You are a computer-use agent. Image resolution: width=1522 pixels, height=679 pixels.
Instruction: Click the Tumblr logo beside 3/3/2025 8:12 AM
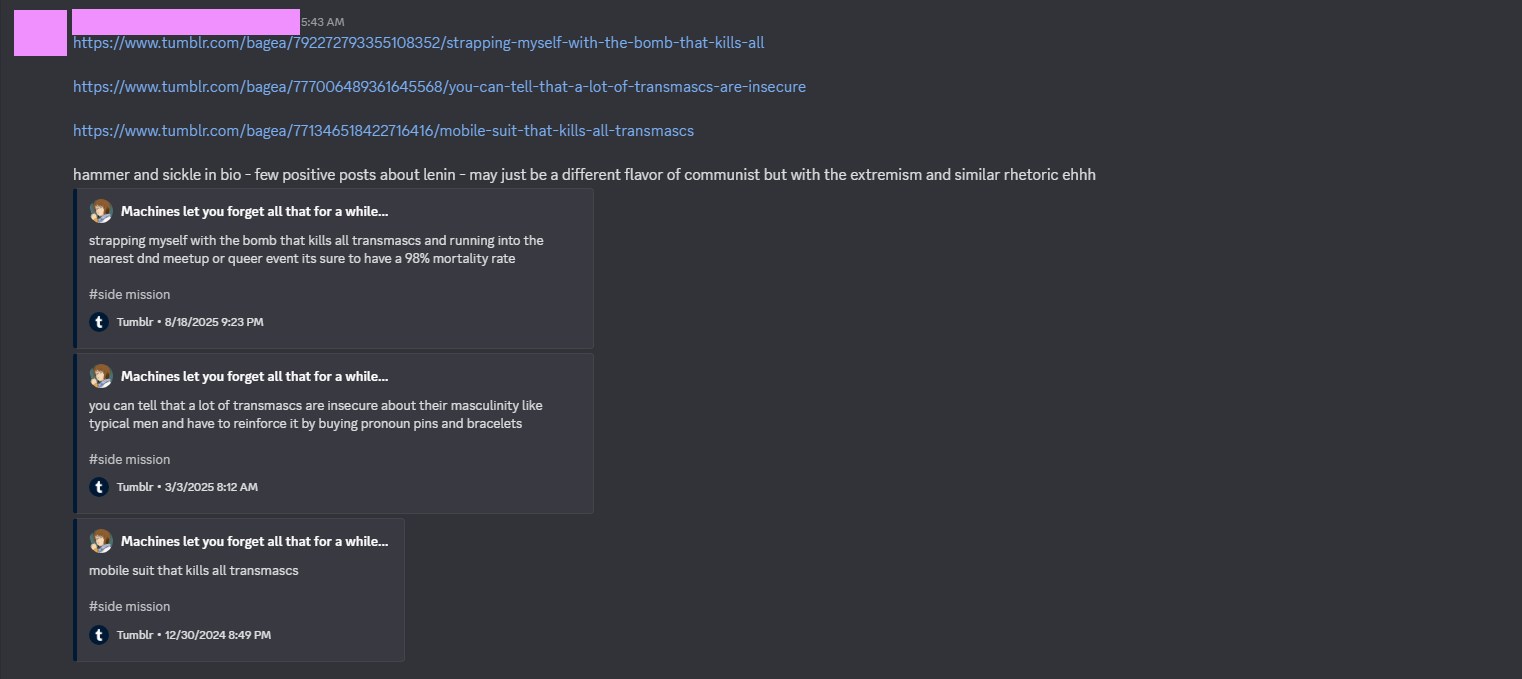tap(99, 487)
